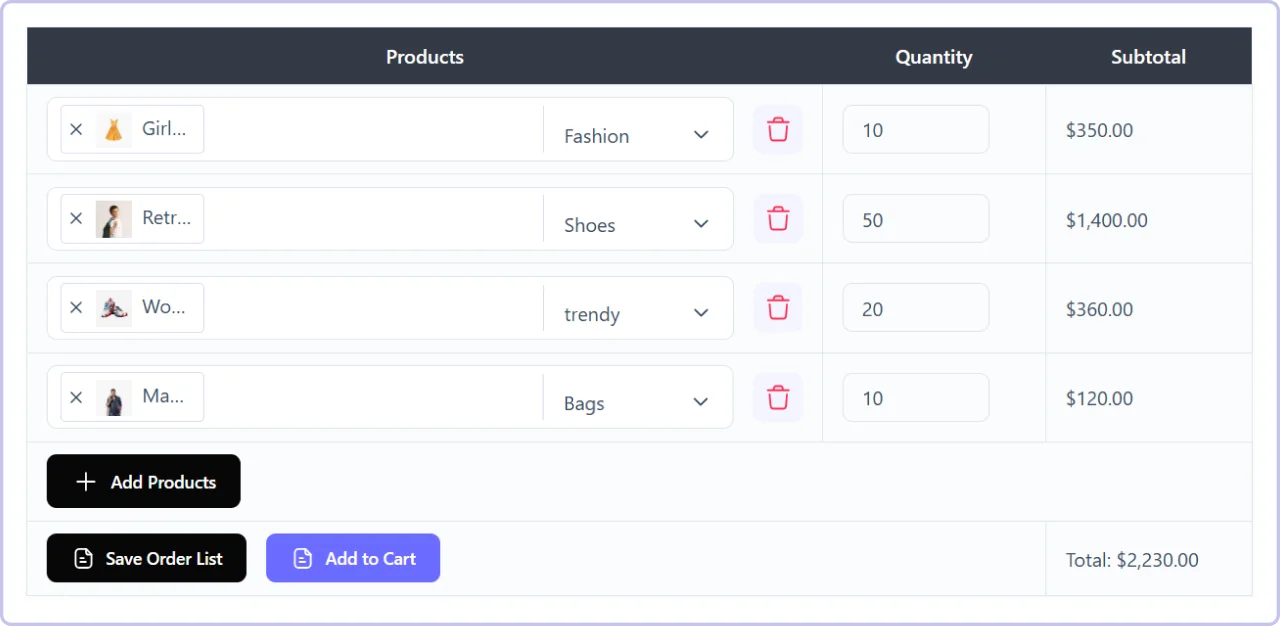Viewport: 1280px width, 626px height.
Task: Click the $360.00 subtotal value
Action: 1099,309
